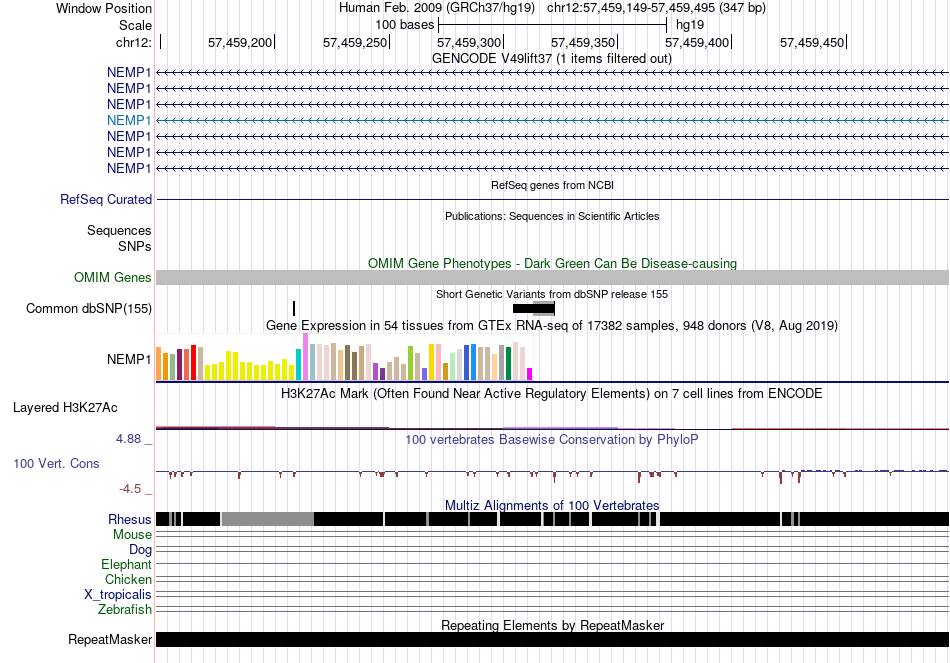Click the 100 bases scale bar
The width and height of the screenshot is (950, 663).
(553, 25)
